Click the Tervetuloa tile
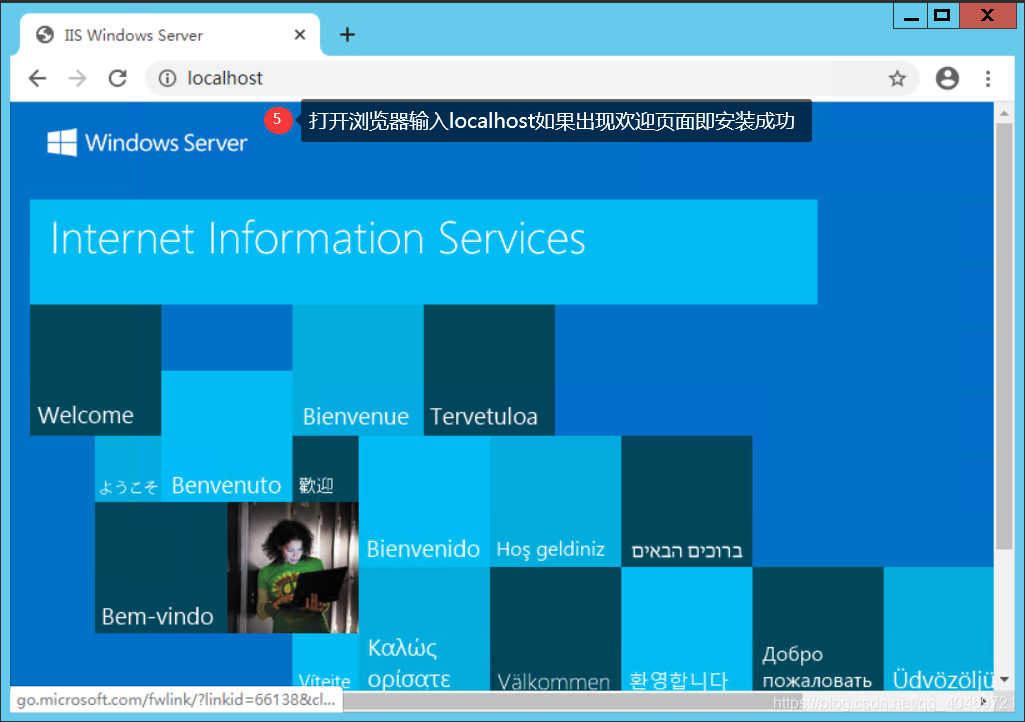This screenshot has height=722, width=1025. (489, 370)
